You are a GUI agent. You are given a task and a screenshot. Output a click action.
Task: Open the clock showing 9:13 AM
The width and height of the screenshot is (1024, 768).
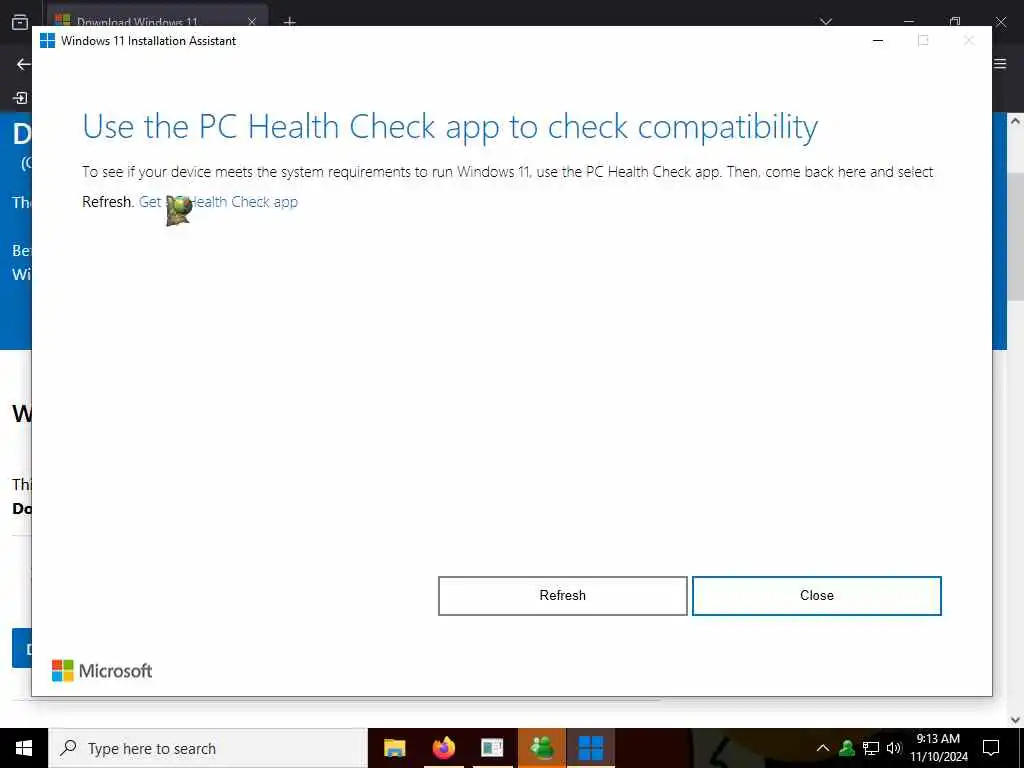(x=938, y=748)
